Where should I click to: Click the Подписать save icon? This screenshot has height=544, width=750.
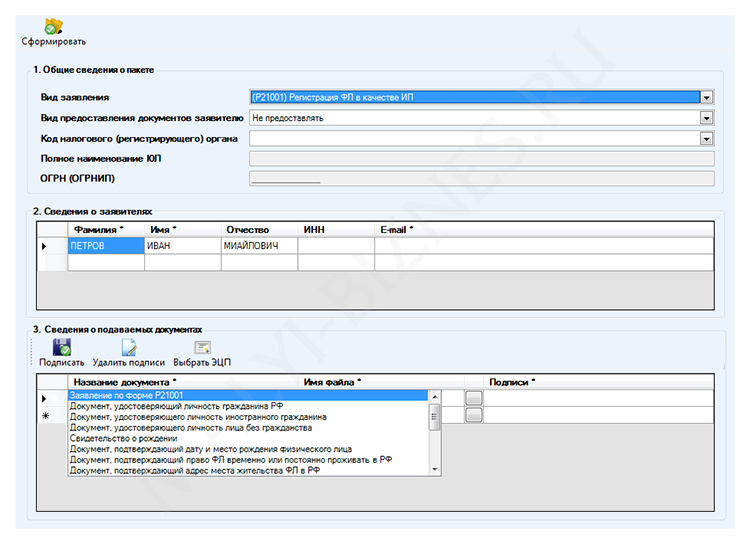click(61, 348)
